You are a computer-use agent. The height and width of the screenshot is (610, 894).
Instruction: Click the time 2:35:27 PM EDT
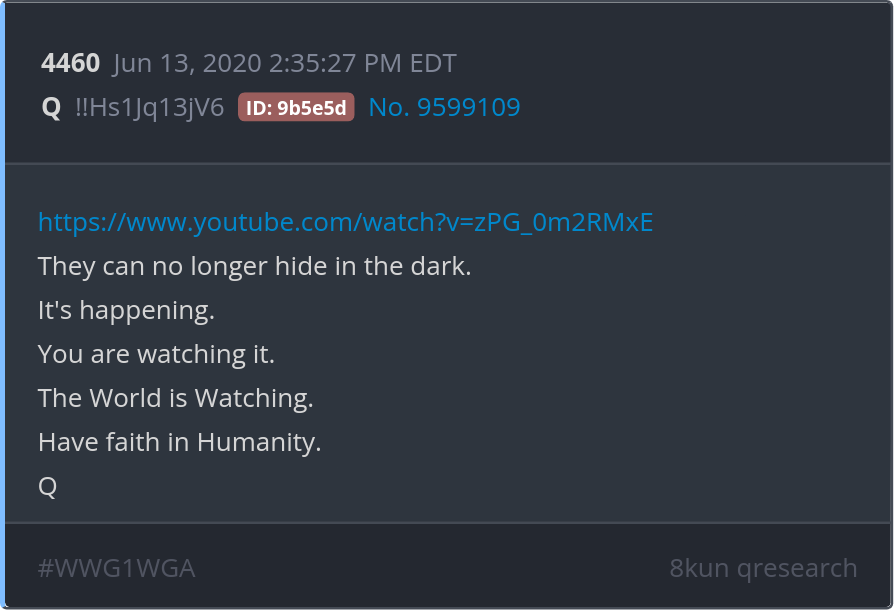click(363, 63)
